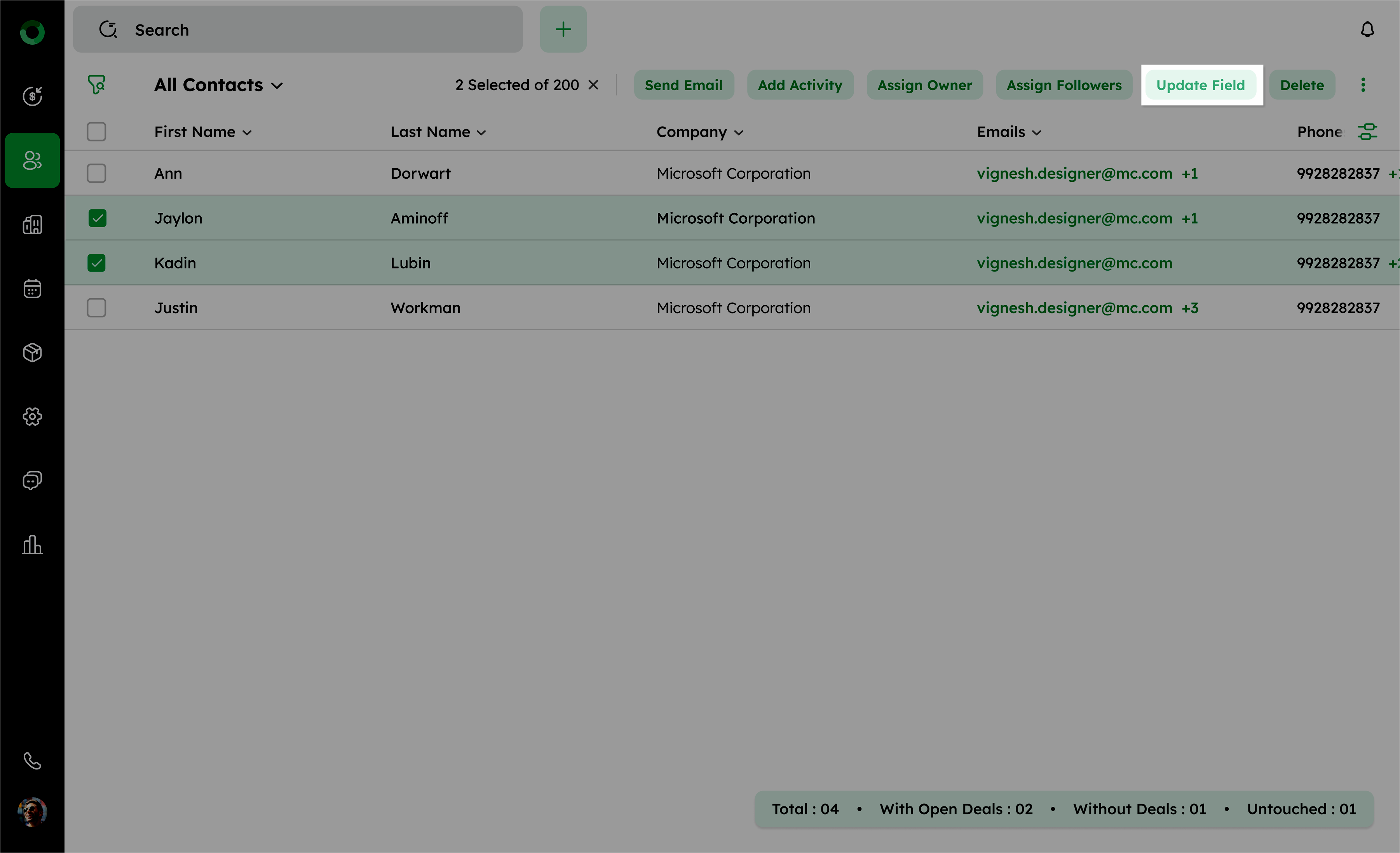The image size is (1400, 853).
Task: Click the notification bell icon
Action: click(1367, 30)
